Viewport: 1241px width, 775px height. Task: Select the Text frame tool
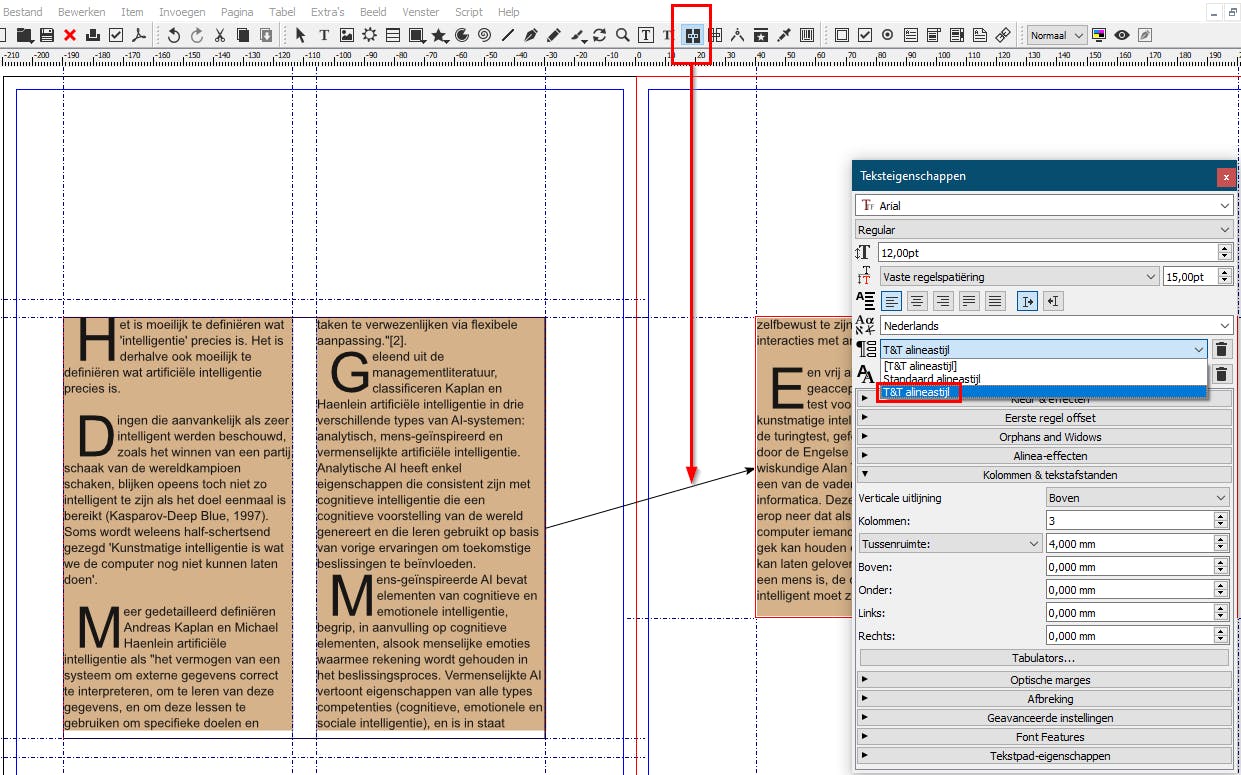click(x=324, y=35)
